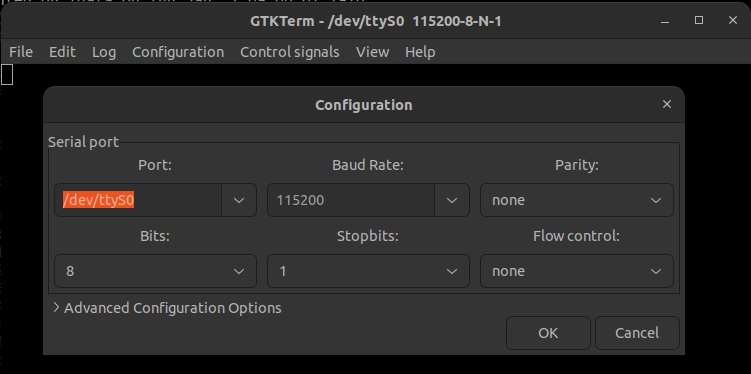The height and width of the screenshot is (374, 751).
Task: Open the Edit menu
Action: click(62, 52)
